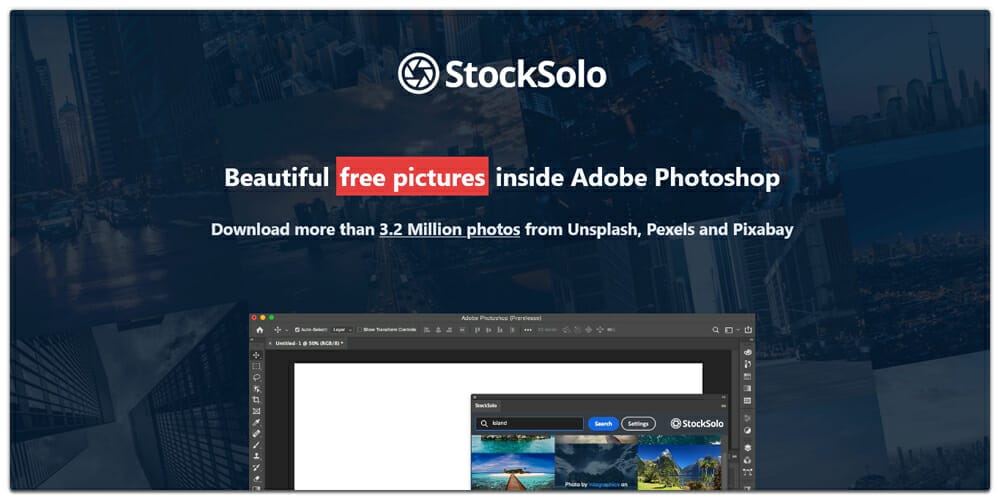
Task: Select the Frame tool
Action: click(x=256, y=411)
